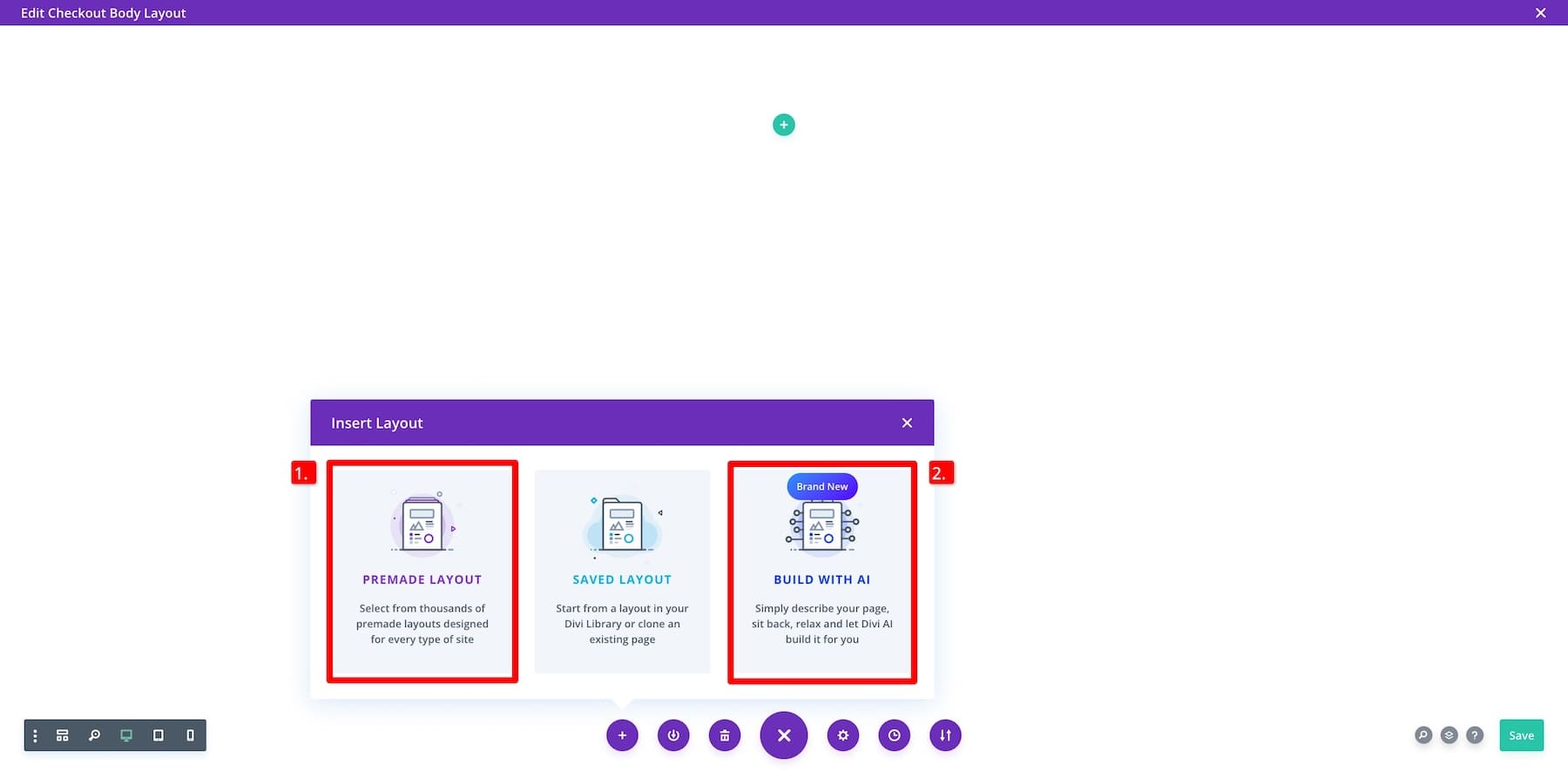This screenshot has height=771, width=1568.
Task: Open the three-dot options menu in bottom-left toolbar
Action: [x=35, y=735]
